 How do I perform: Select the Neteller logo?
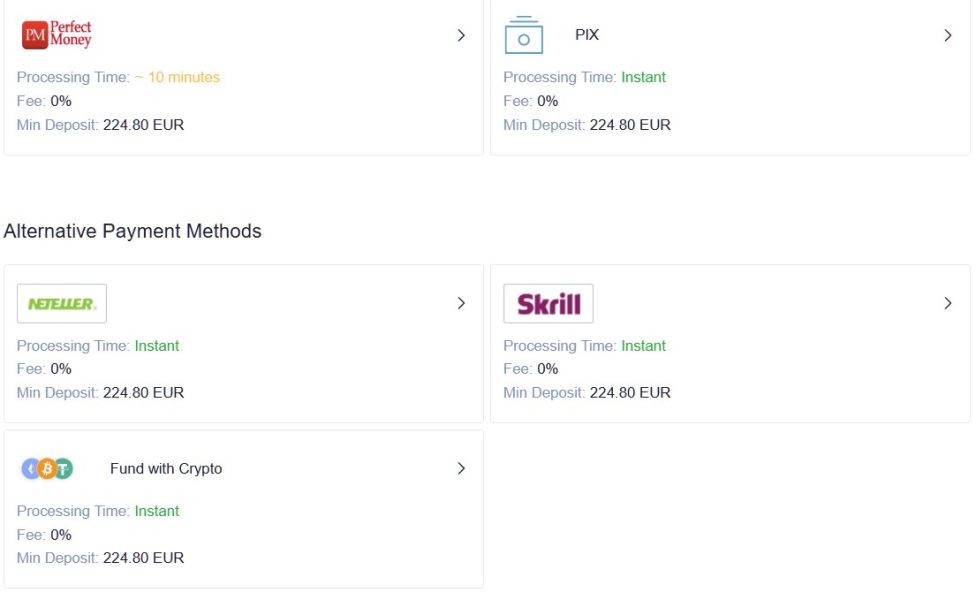click(x=62, y=304)
